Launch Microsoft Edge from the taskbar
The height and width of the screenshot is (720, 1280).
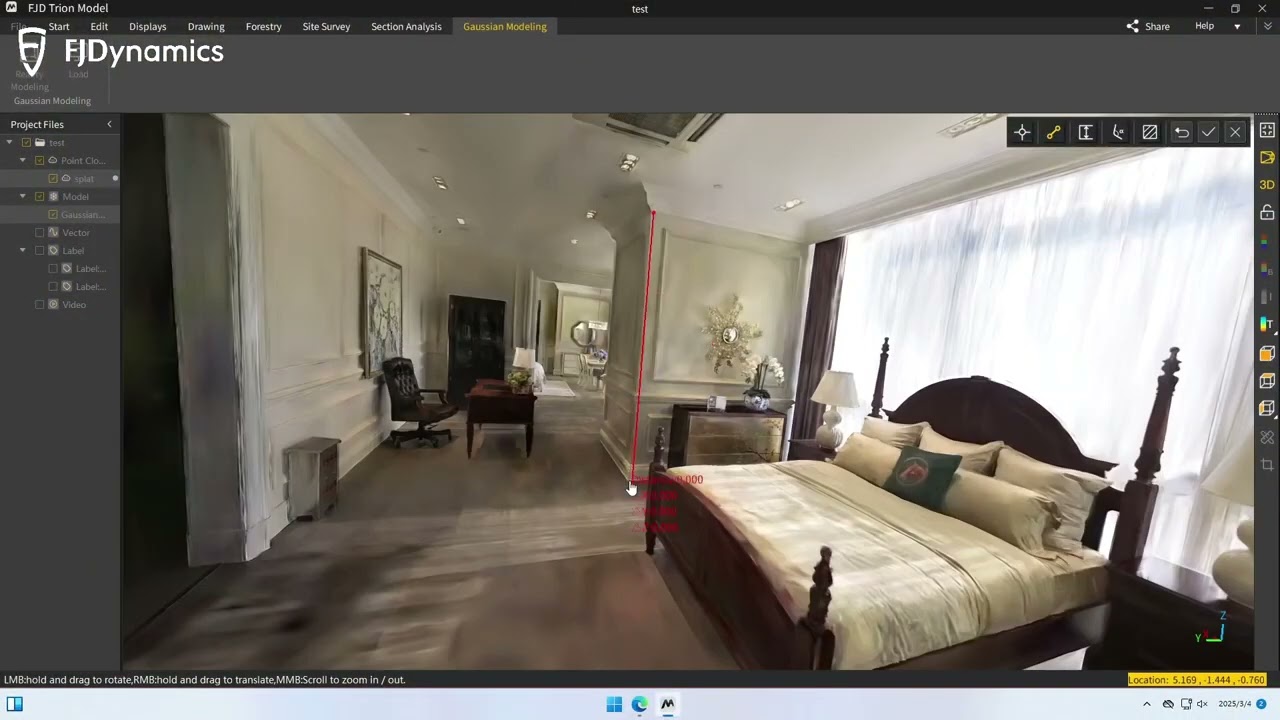click(640, 705)
